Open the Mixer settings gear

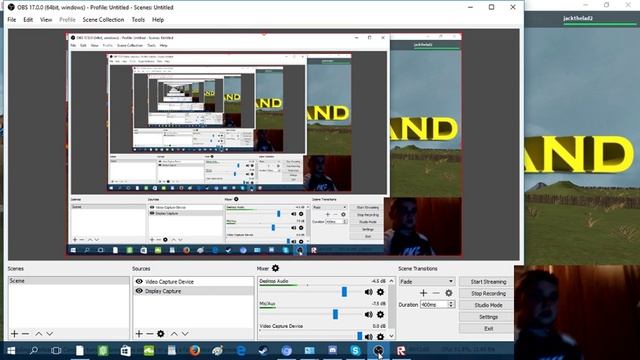(x=276, y=268)
